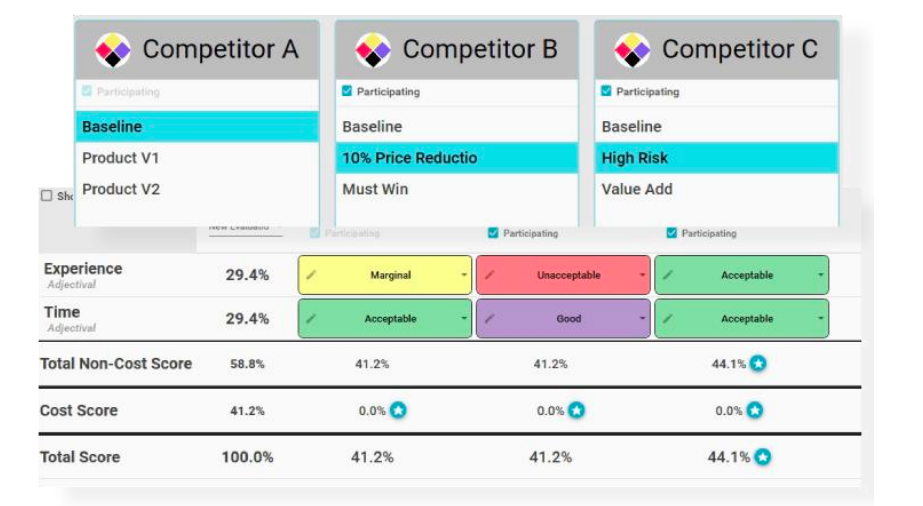Click the Experience factor label
The image size is (923, 506).
click(x=83, y=269)
